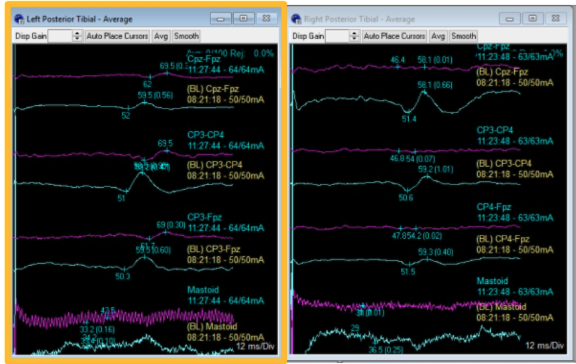
Task: Select CP4-Fpz 11:23:48 label in right window
Action: point(515,212)
